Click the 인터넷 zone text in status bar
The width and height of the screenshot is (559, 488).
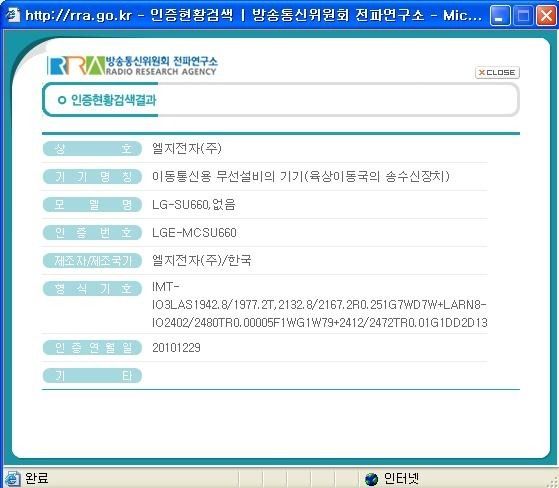401,478
